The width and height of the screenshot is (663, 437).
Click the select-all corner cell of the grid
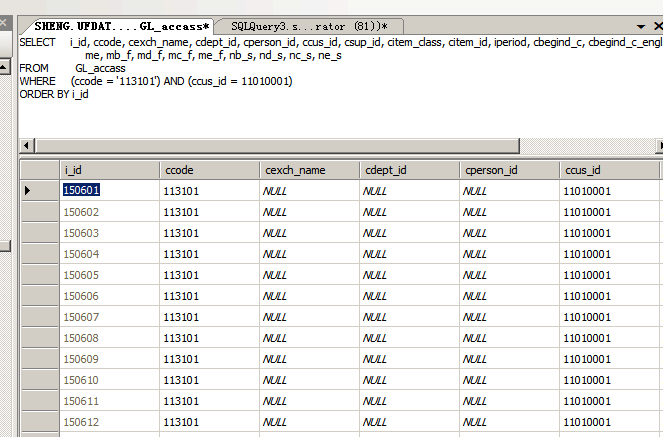pyautogui.click(x=40, y=170)
